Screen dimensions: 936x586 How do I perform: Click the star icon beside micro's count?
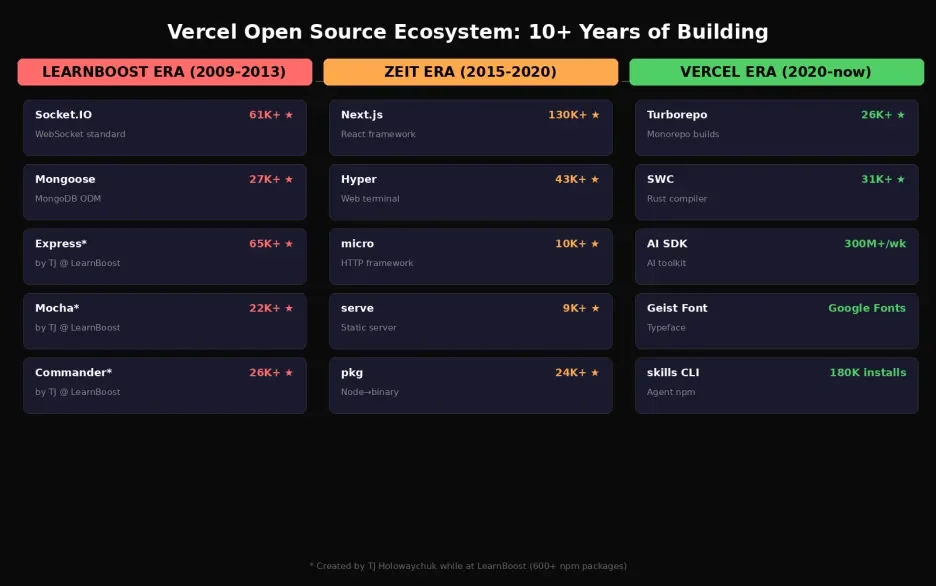[x=596, y=243]
